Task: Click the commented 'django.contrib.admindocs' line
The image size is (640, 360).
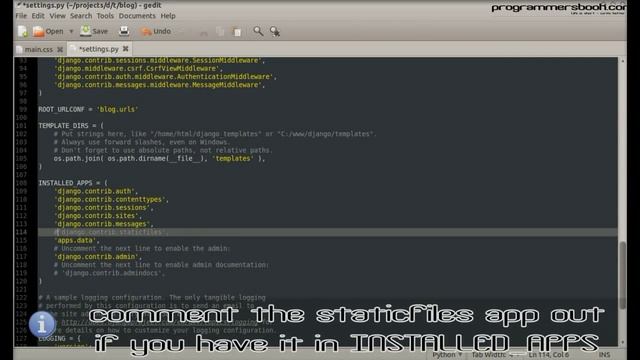Action: click(109, 273)
